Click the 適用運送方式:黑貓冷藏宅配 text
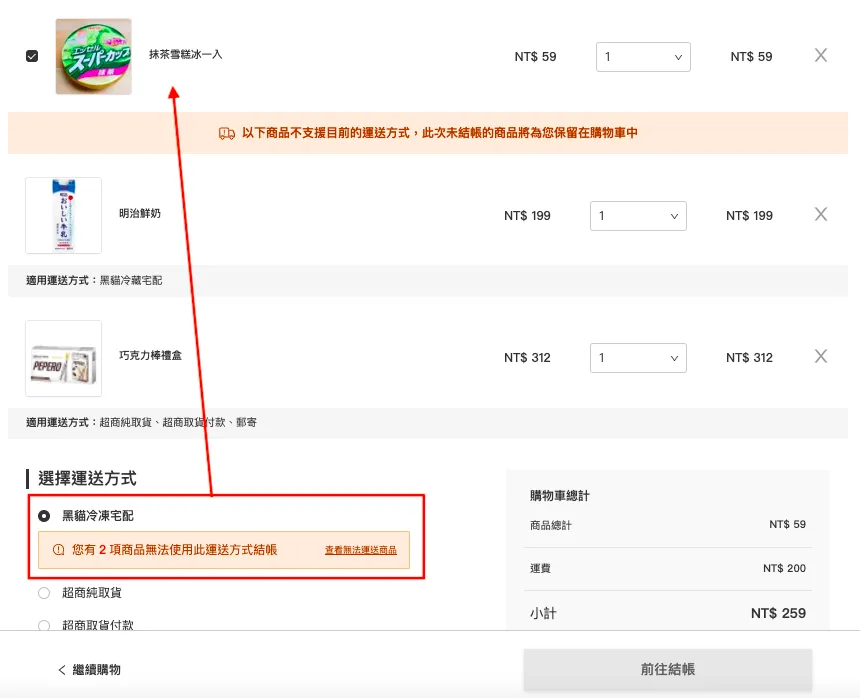 point(94,280)
